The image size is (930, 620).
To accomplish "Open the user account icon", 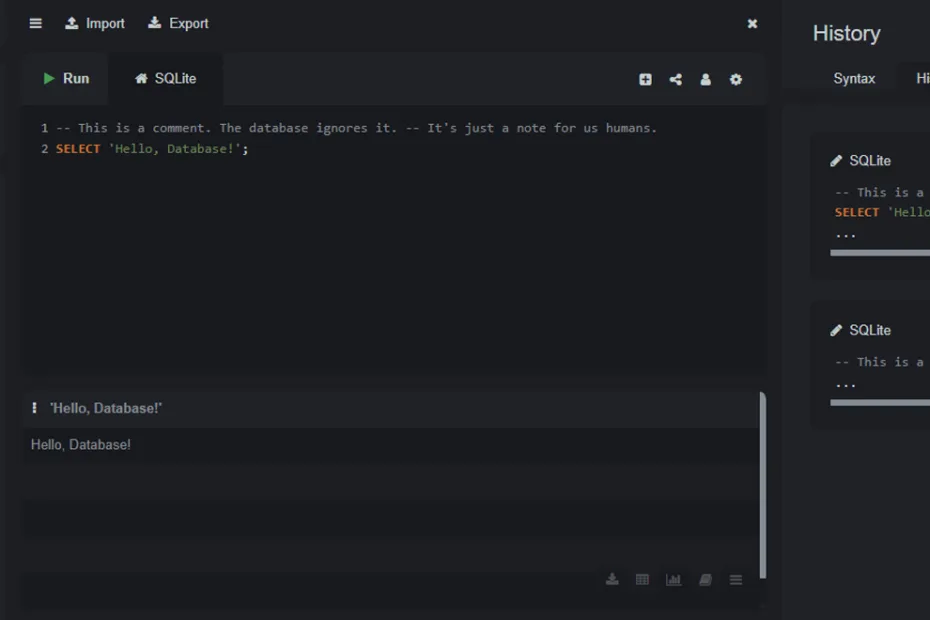I will tap(705, 80).
